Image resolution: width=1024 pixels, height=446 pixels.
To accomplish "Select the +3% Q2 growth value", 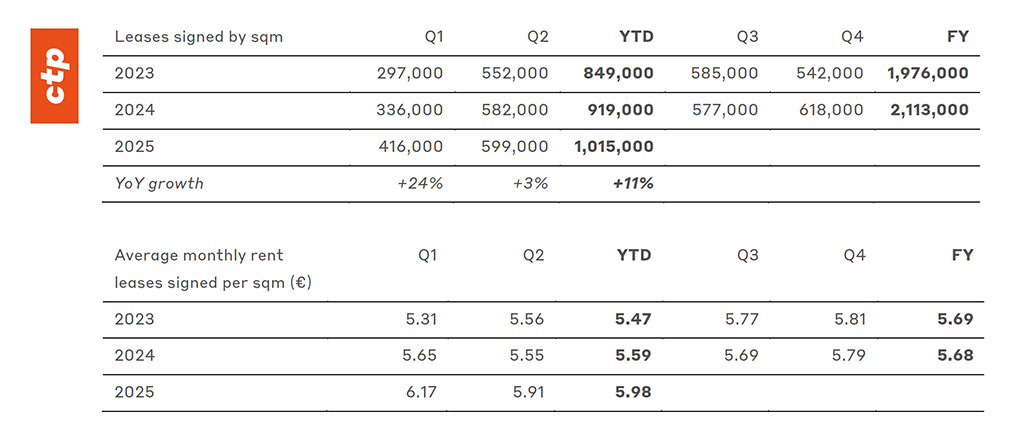I will [x=529, y=184].
